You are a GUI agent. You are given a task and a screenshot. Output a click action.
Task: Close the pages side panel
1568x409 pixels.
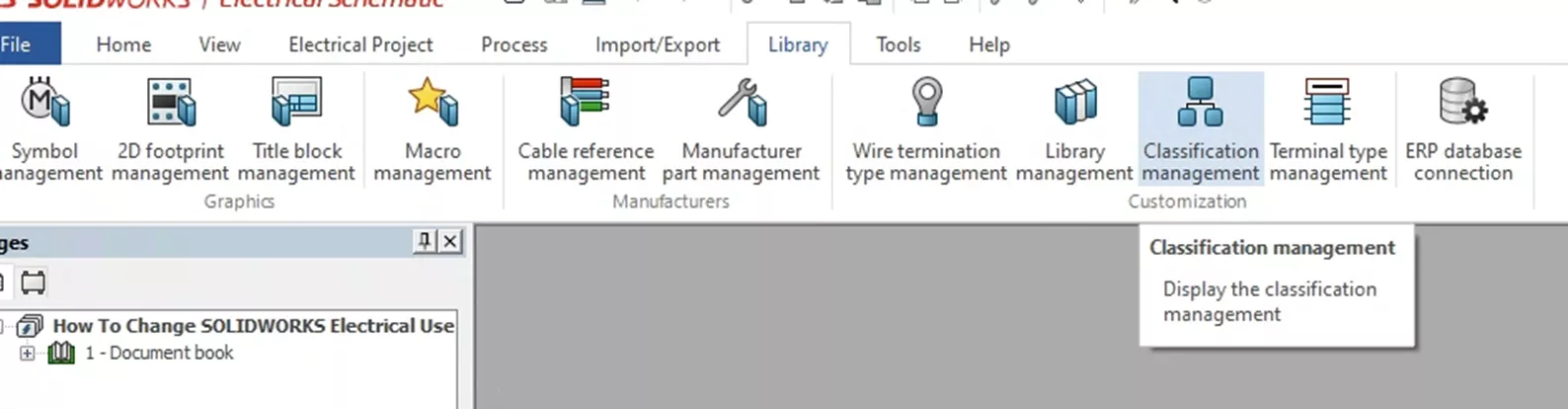[x=450, y=241]
